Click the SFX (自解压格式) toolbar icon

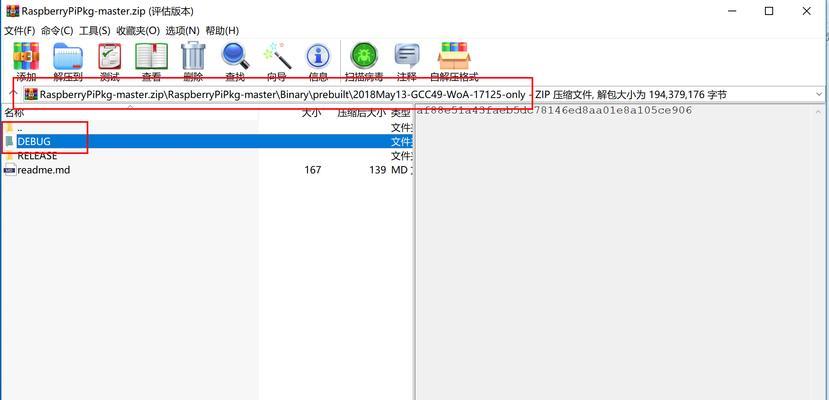[x=454, y=55]
